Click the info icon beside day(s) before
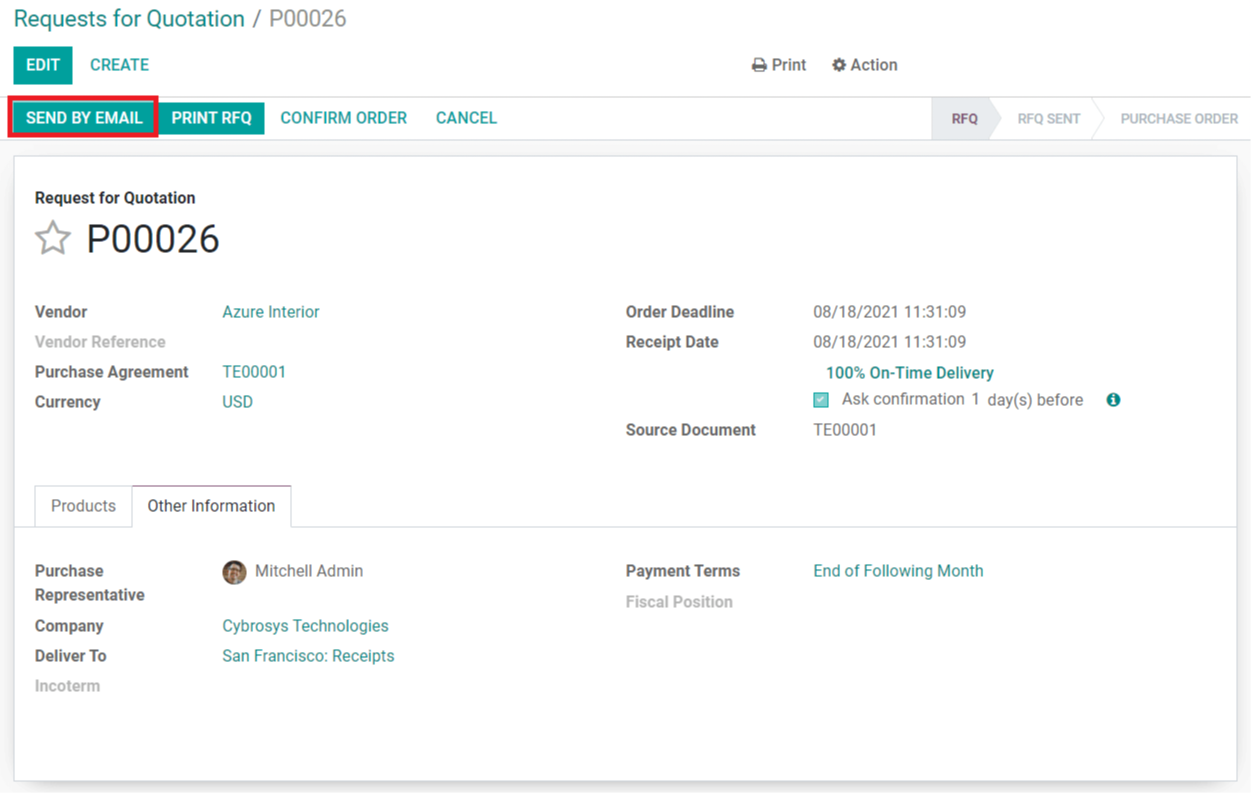Screen dimensions: 1251x793 click(x=1113, y=400)
